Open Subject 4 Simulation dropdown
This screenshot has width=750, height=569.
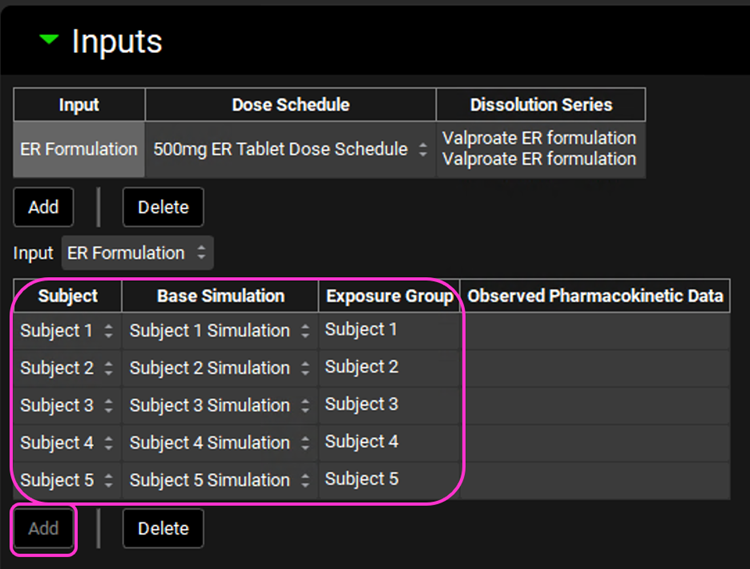point(220,443)
